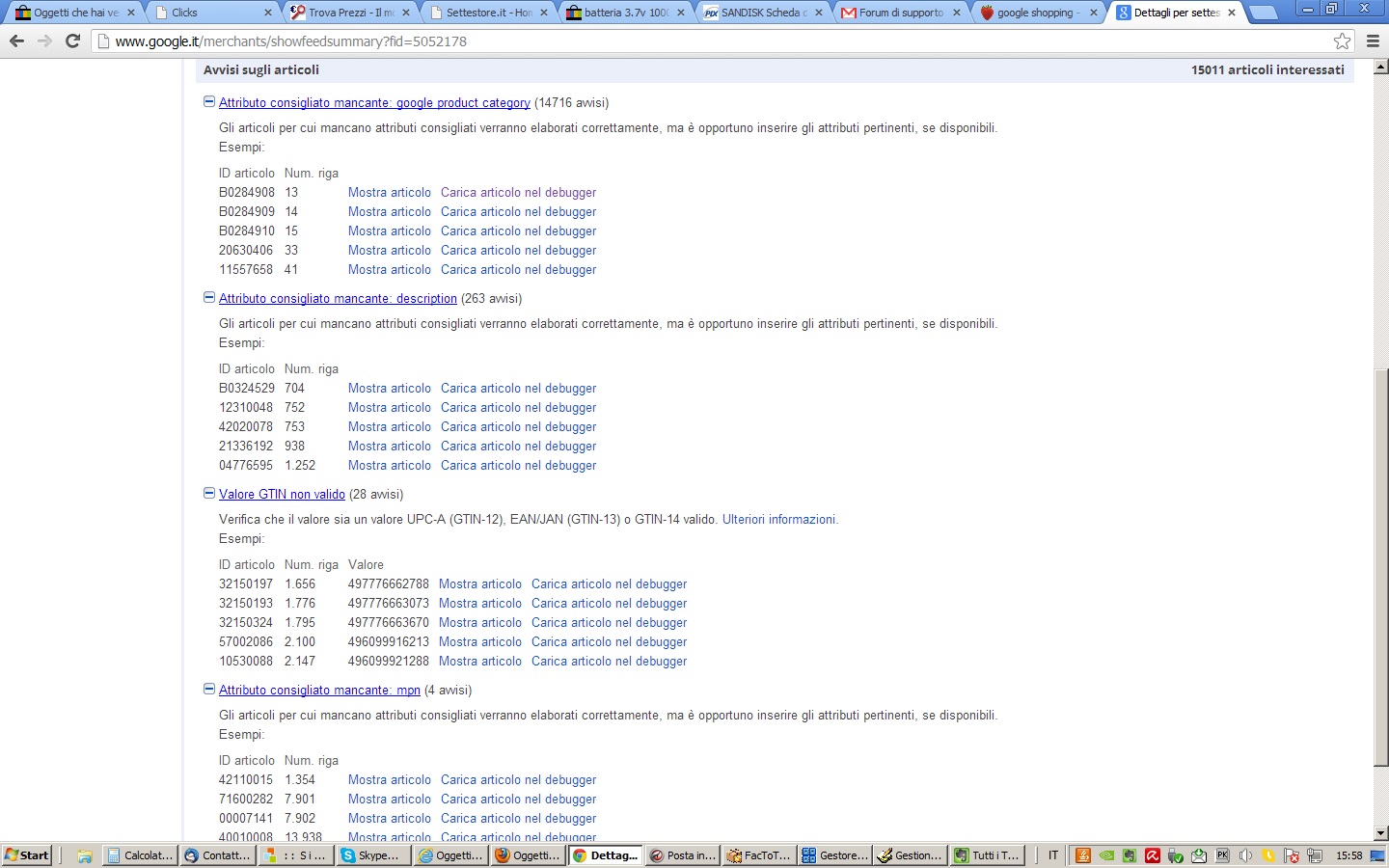
Task: Click the red Avira antivirus tray icon
Action: [1153, 855]
